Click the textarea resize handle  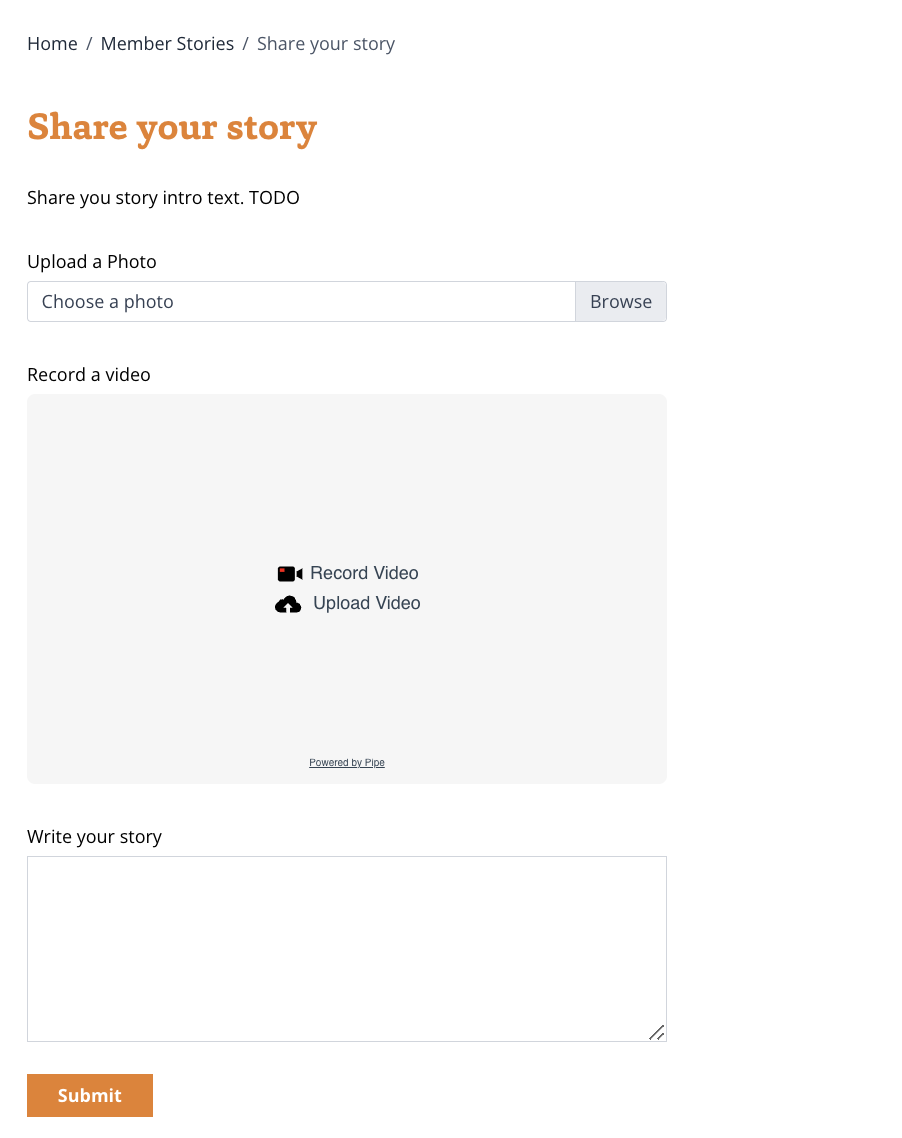coord(656,1032)
